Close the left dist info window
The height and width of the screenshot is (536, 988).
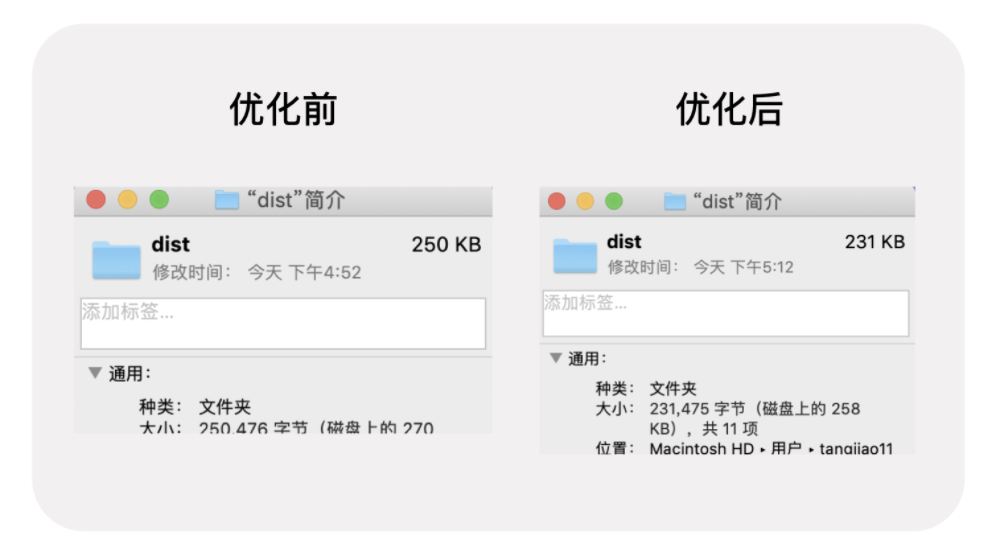pos(96,200)
